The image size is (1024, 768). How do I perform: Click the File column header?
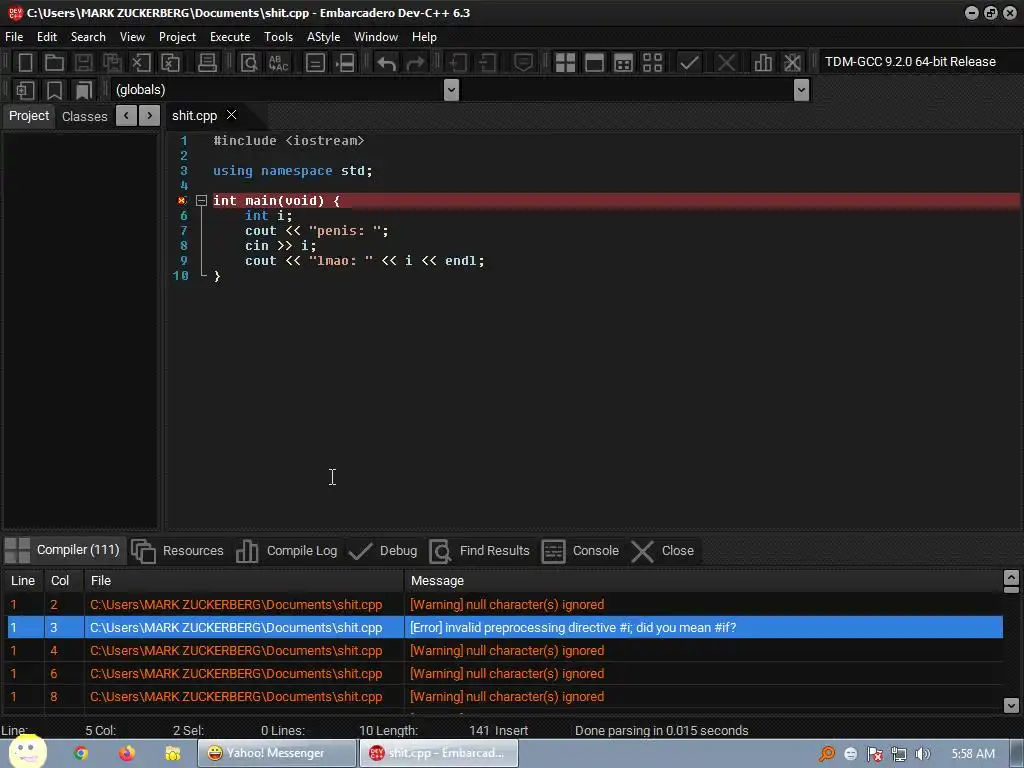244,581
